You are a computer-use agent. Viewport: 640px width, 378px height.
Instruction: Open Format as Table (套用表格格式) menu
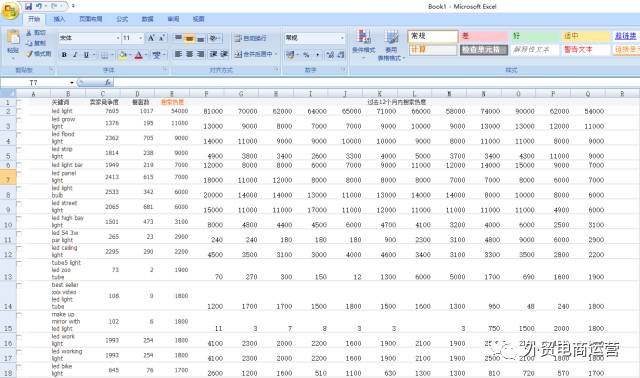[391, 45]
